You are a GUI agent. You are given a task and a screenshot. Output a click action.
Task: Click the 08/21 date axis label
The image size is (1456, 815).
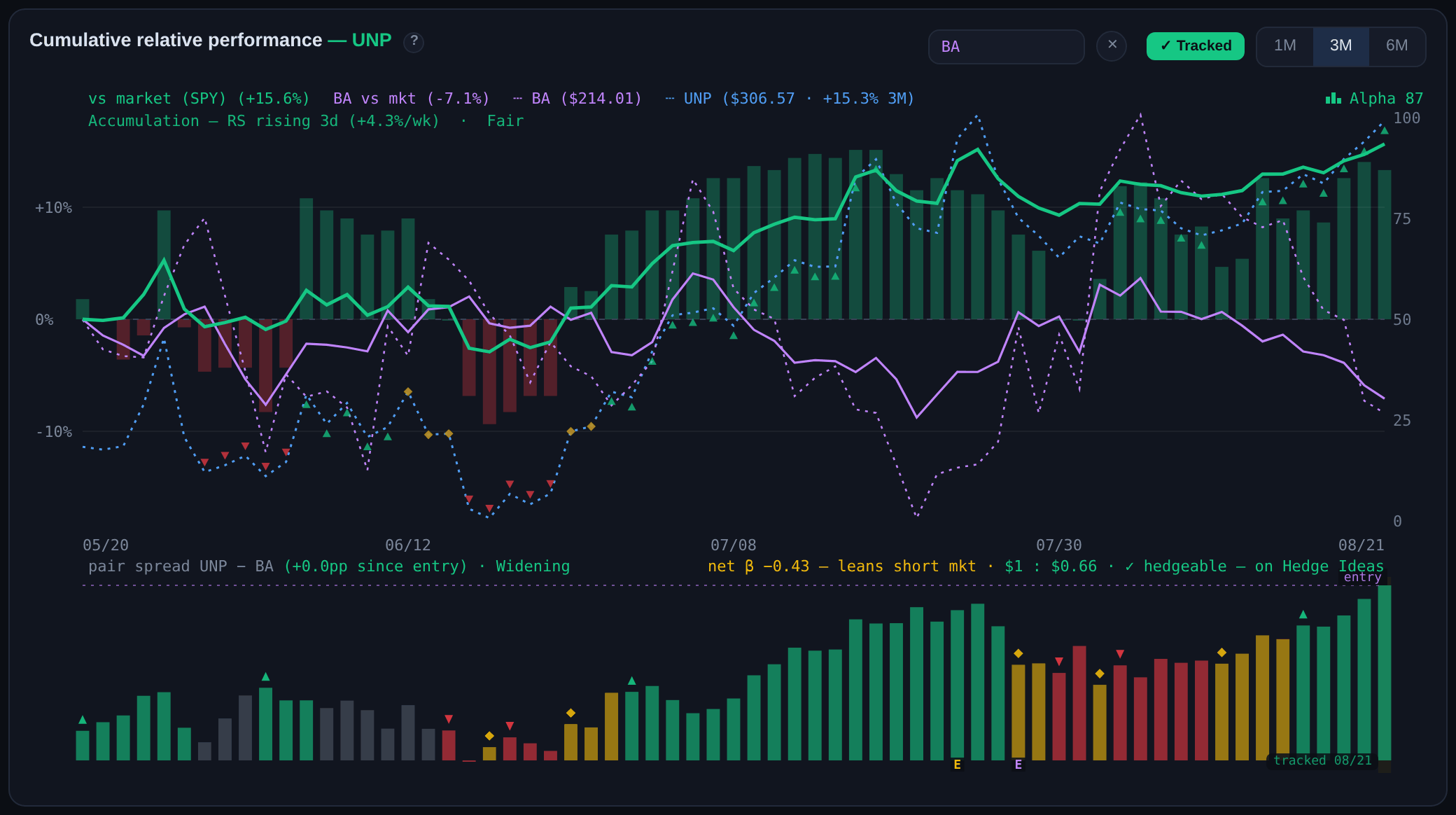[x=1361, y=545]
